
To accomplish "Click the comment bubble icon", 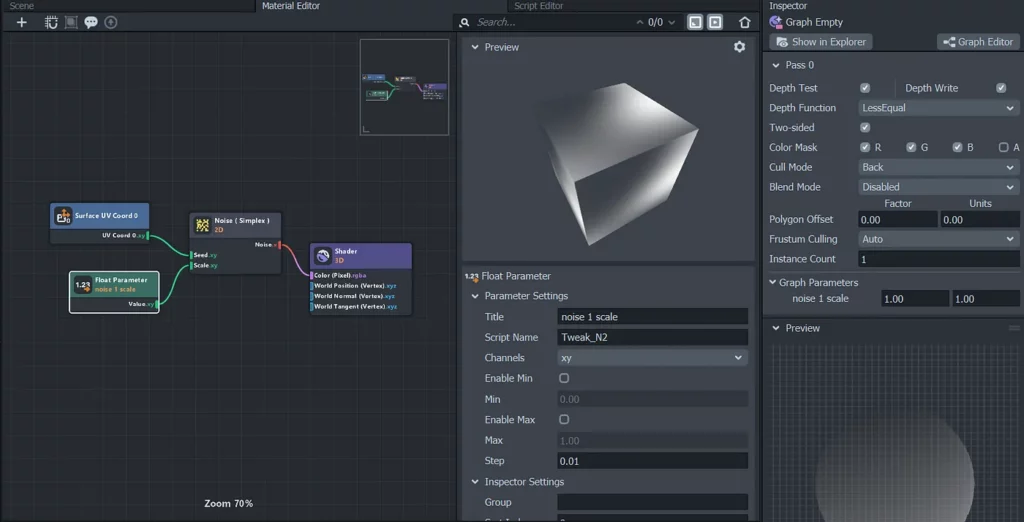I will pyautogui.click(x=91, y=22).
